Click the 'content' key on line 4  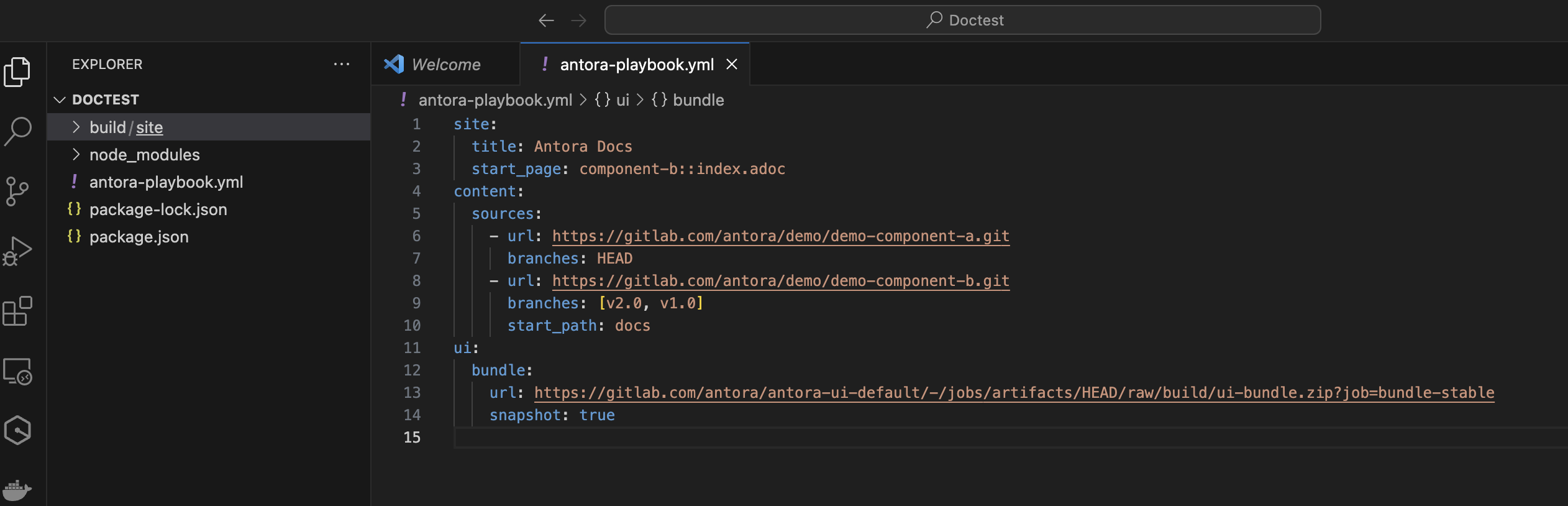485,191
